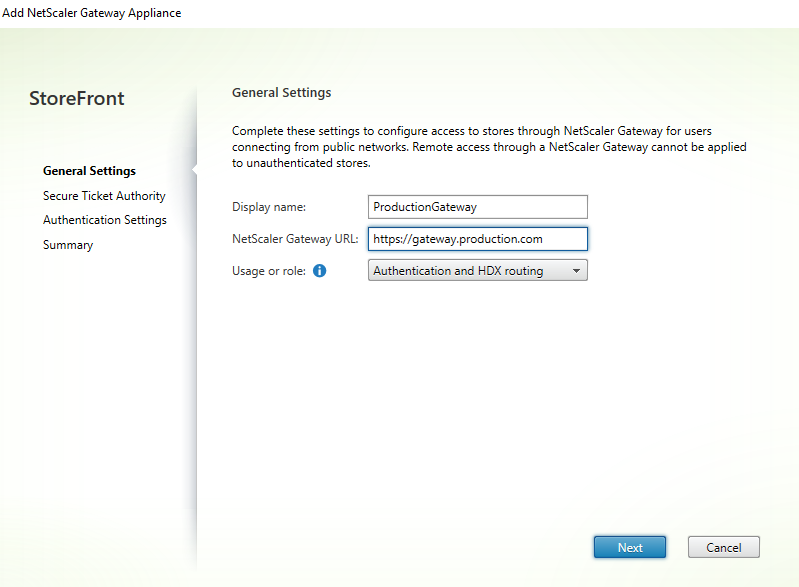This screenshot has height=587, width=799.
Task: Click the description paragraph about remote access
Action: point(489,147)
